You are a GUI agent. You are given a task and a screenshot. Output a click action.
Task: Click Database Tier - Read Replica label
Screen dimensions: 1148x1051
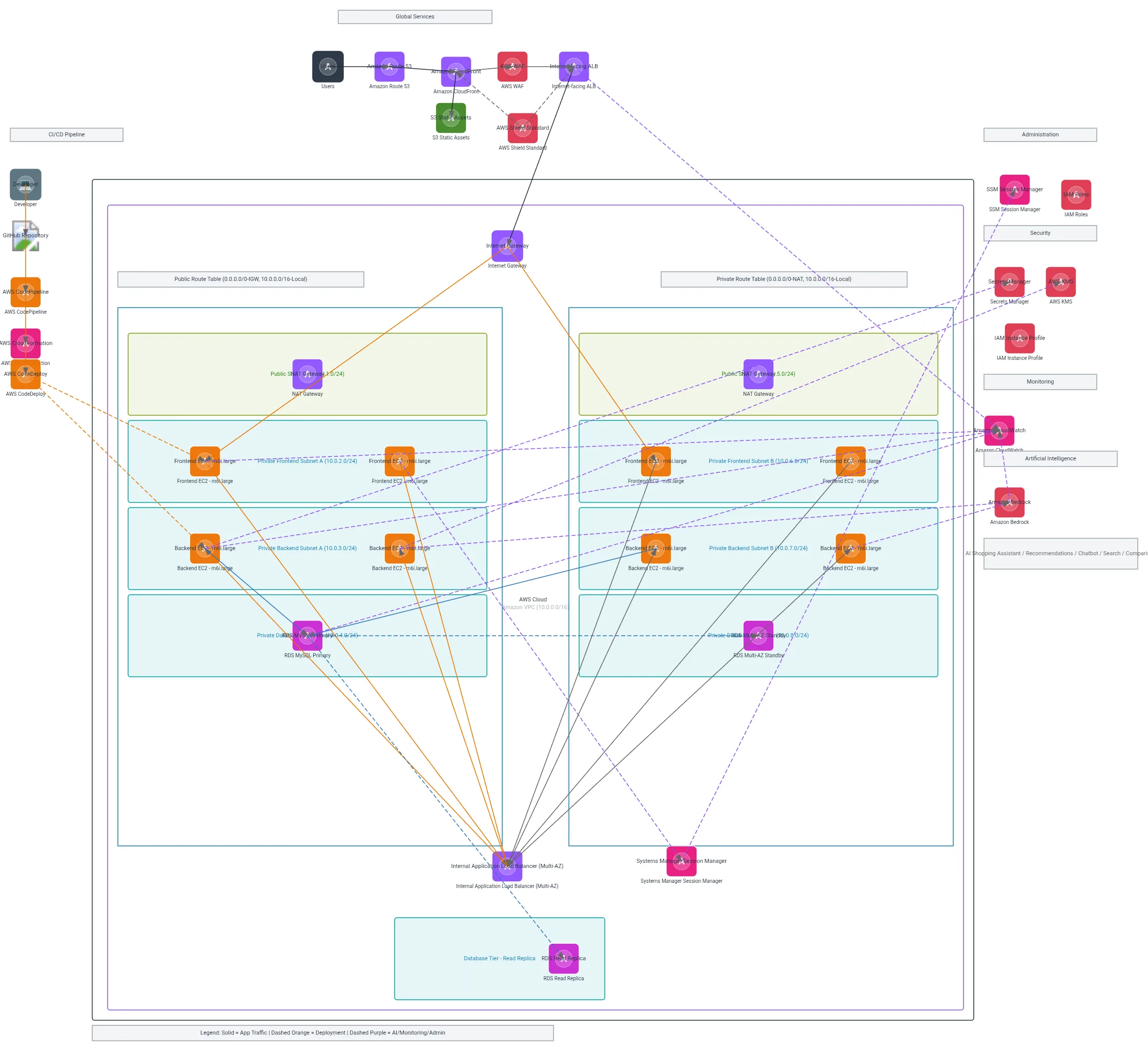tap(499, 958)
